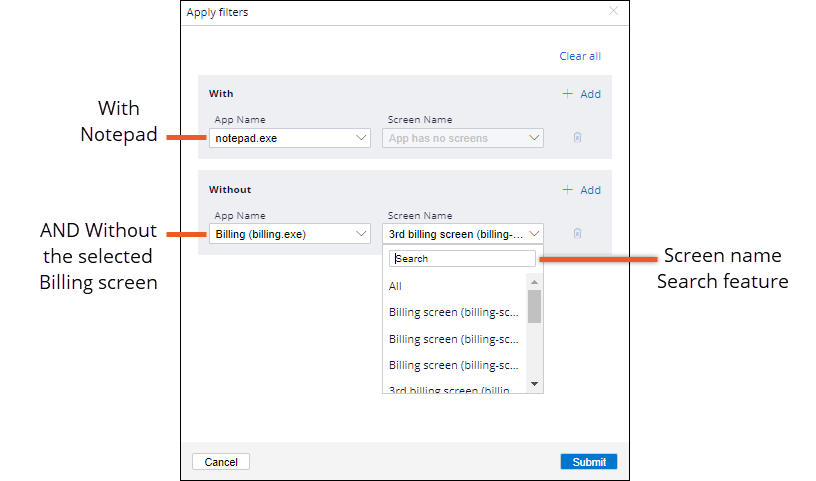Click the 'App has no screens' dropdown
This screenshot has width=816, height=481.
(463, 138)
